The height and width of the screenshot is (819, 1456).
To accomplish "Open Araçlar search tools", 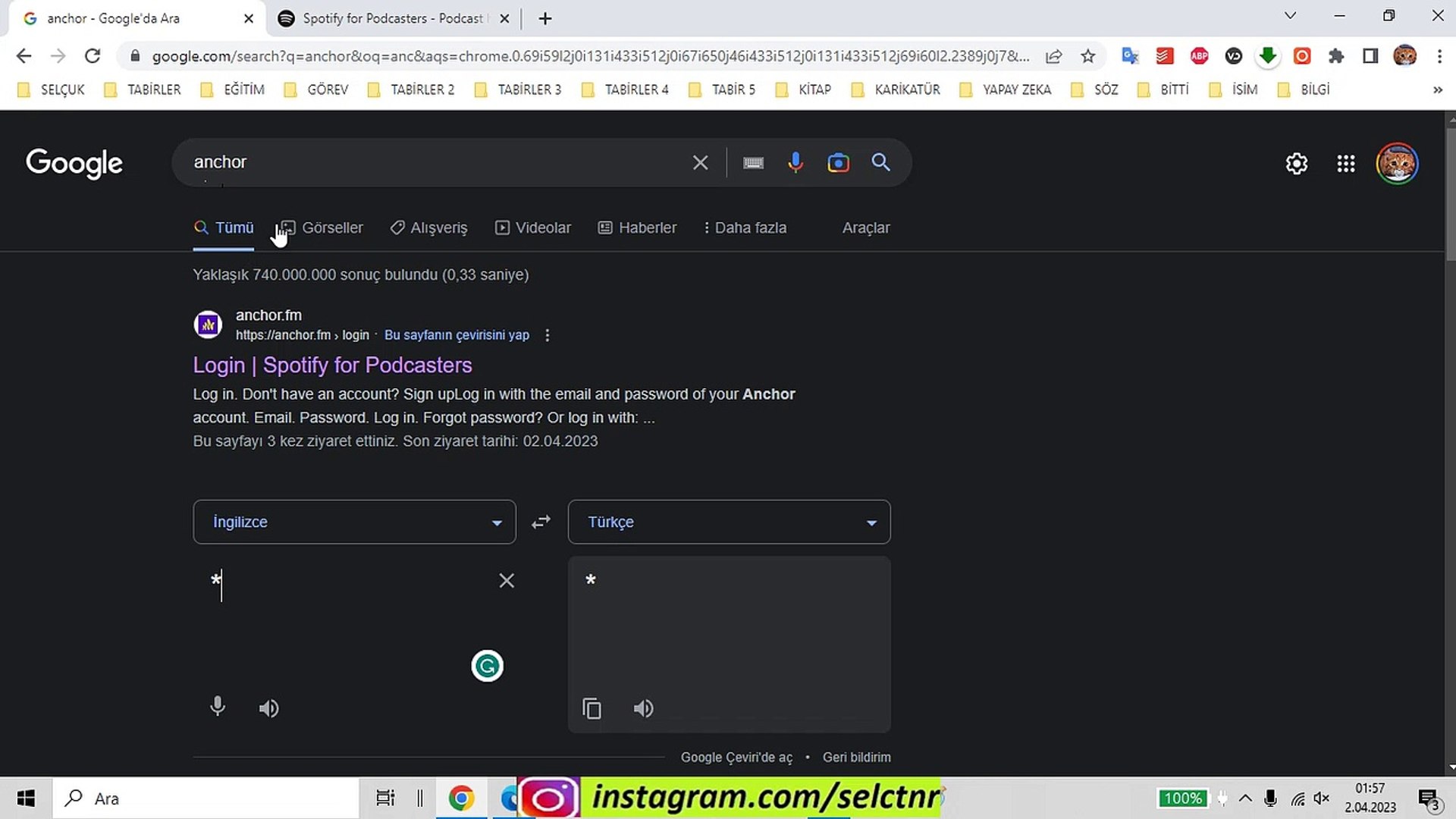I will click(866, 227).
